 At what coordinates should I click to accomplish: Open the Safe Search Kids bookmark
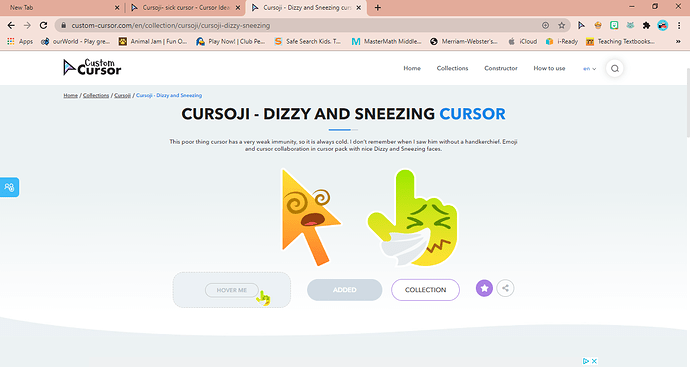308,41
